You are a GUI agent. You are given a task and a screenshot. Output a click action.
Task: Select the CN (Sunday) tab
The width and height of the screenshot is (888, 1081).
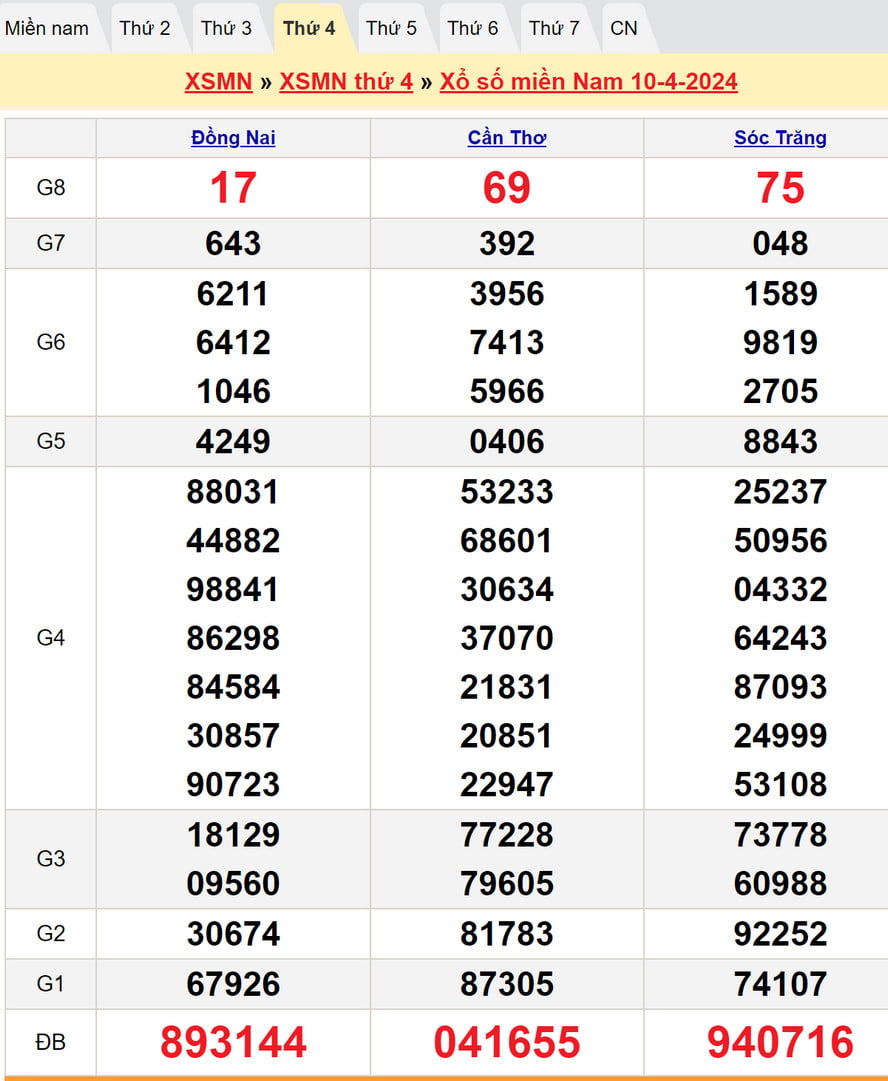pos(624,28)
